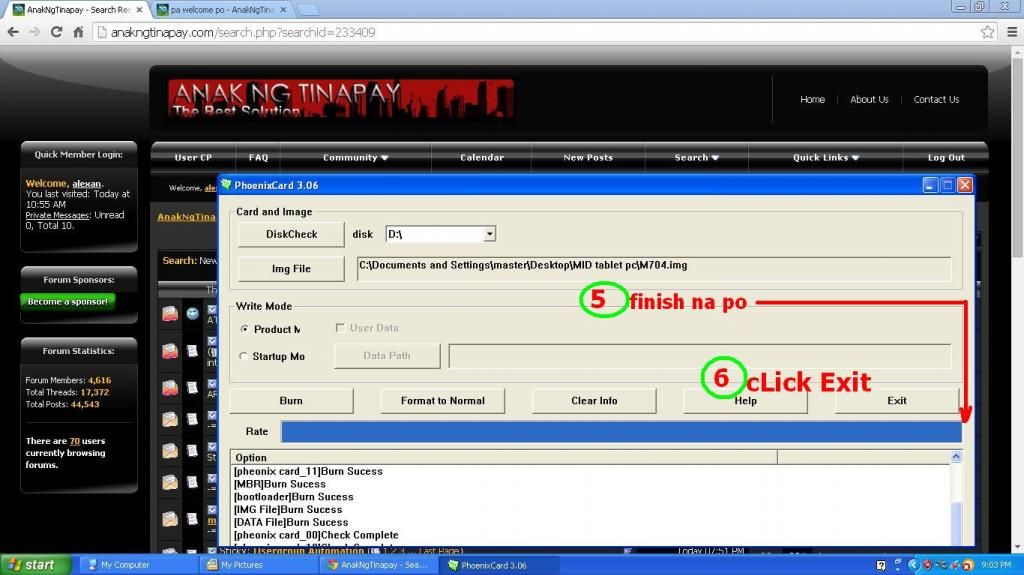Viewport: 1024px width, 575px height.
Task: Click the Format to Normal button
Action: tap(442, 400)
